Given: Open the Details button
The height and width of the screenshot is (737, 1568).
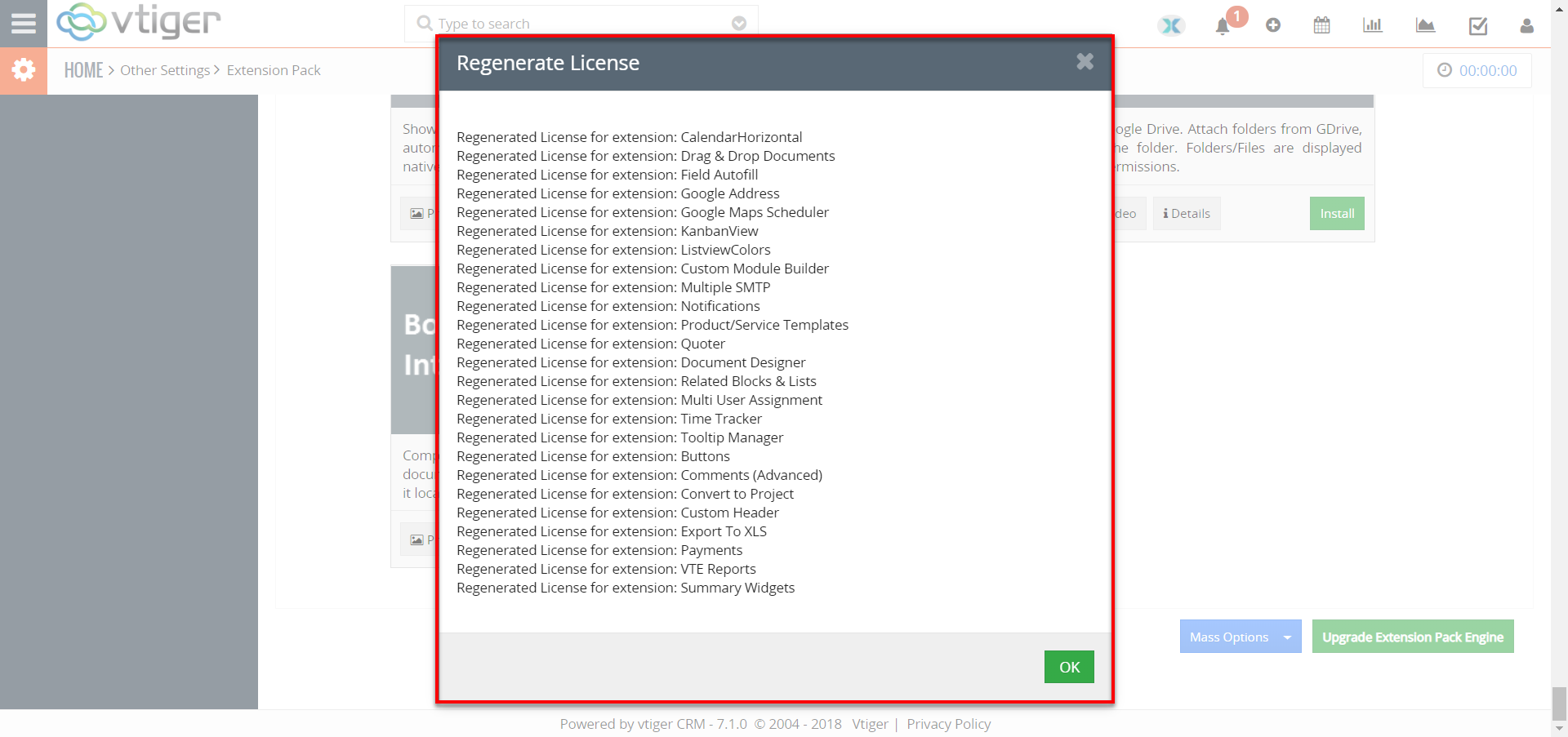Looking at the screenshot, I should tap(1187, 214).
